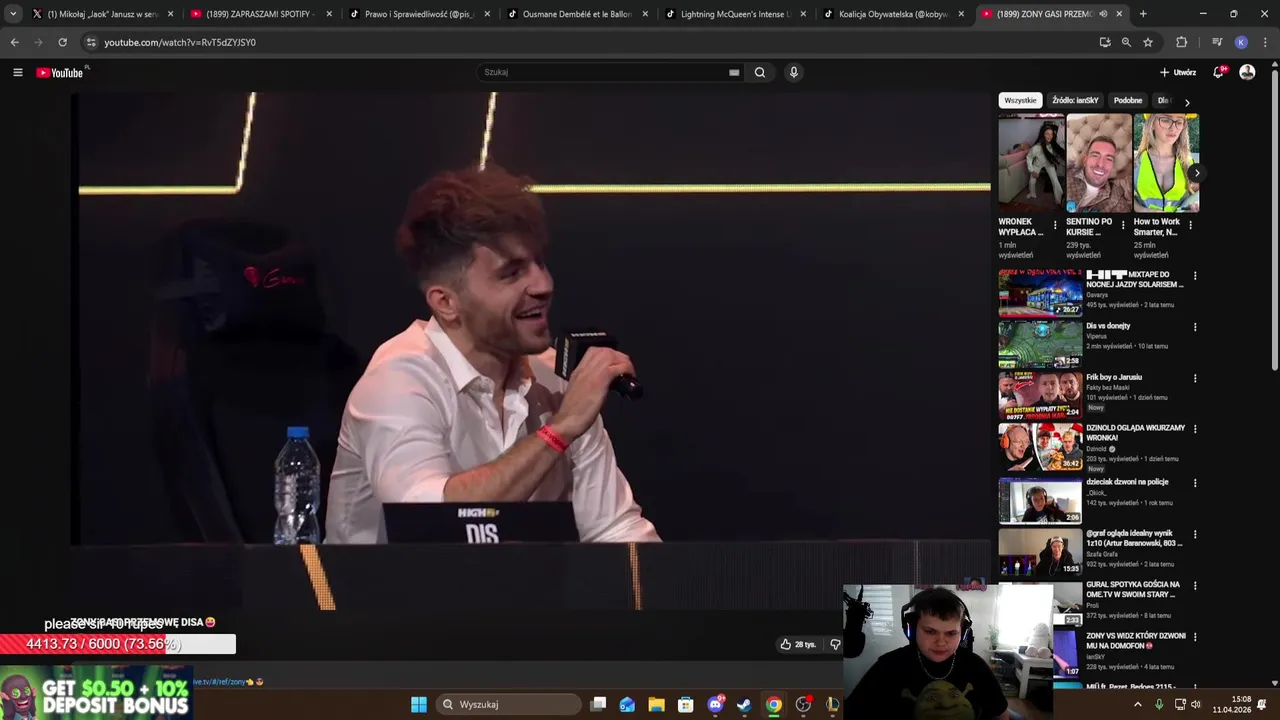Click the YouTube search magnifier button
This screenshot has width=1280, height=720.
pos(760,72)
